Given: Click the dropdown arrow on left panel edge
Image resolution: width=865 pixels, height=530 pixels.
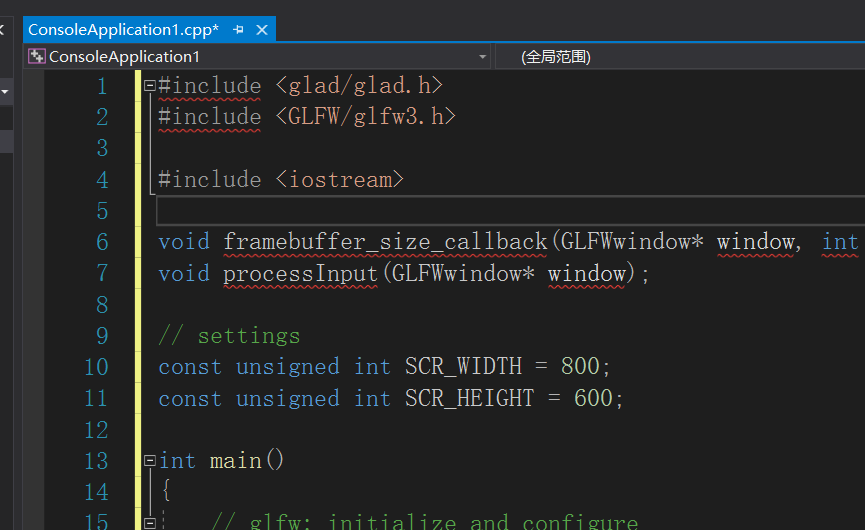Looking at the screenshot, I should coord(5,92).
